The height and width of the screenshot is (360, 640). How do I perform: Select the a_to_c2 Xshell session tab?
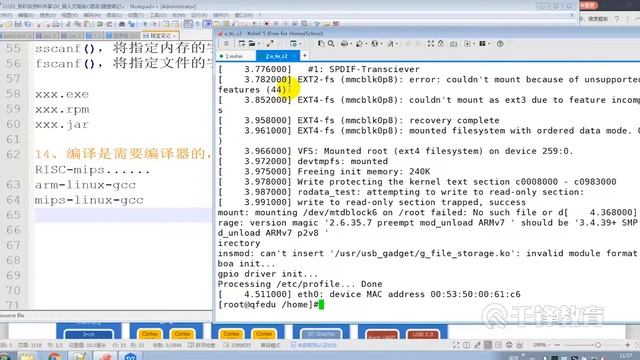pos(278,56)
